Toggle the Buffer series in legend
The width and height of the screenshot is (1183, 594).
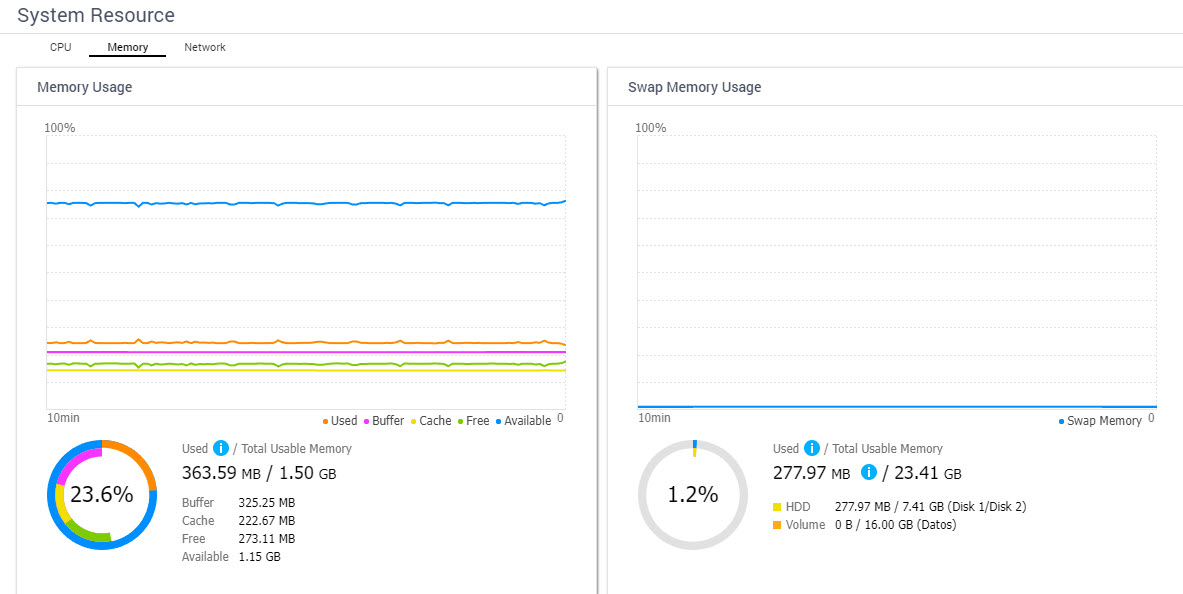point(383,421)
